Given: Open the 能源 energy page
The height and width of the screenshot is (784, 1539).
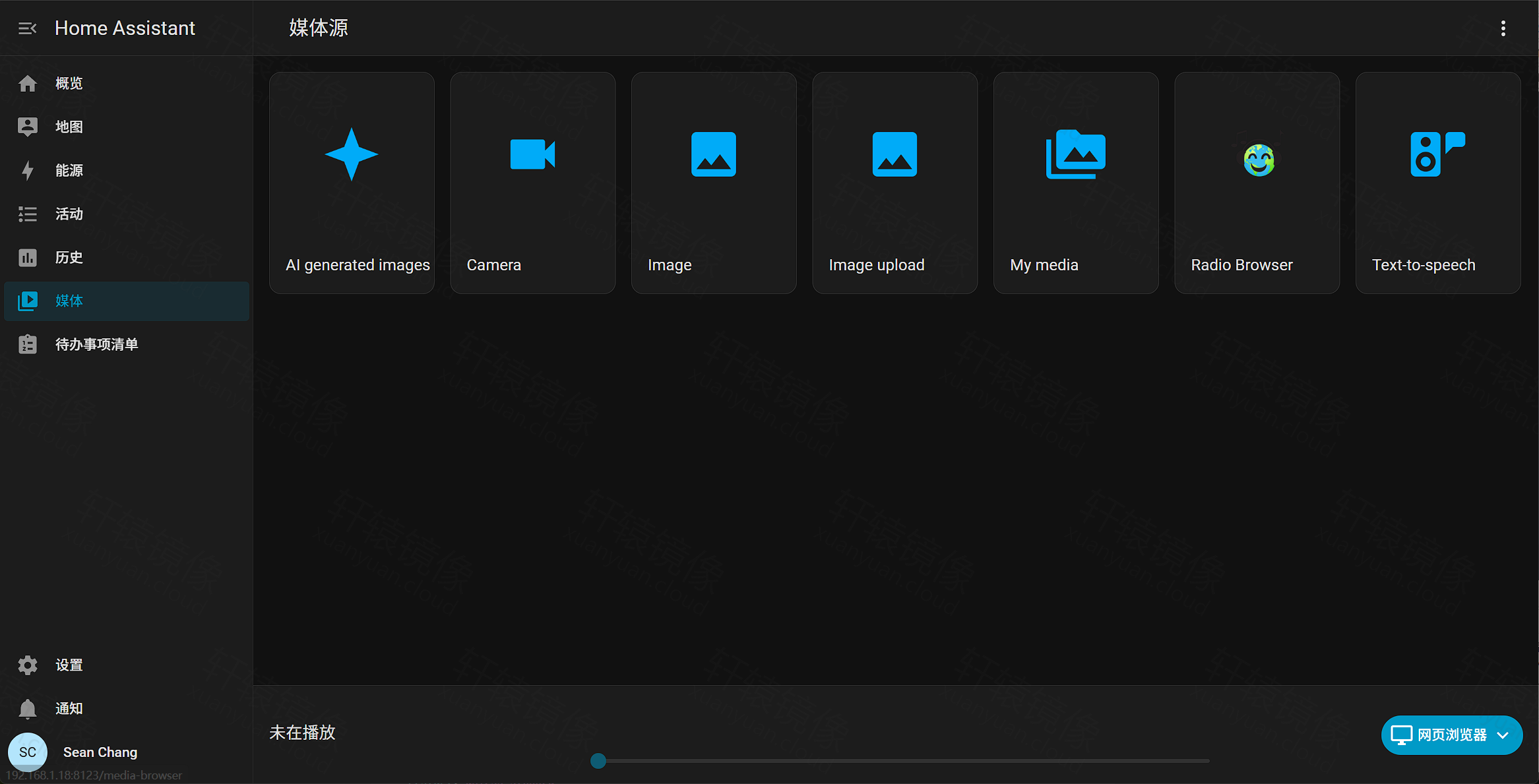Looking at the screenshot, I should click(x=127, y=170).
